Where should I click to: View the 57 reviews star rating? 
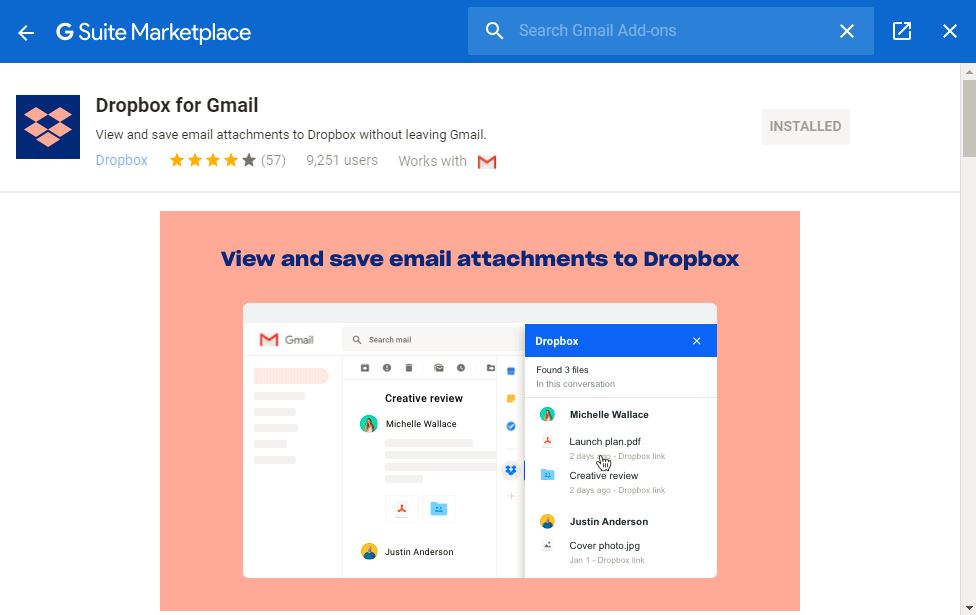(x=227, y=159)
